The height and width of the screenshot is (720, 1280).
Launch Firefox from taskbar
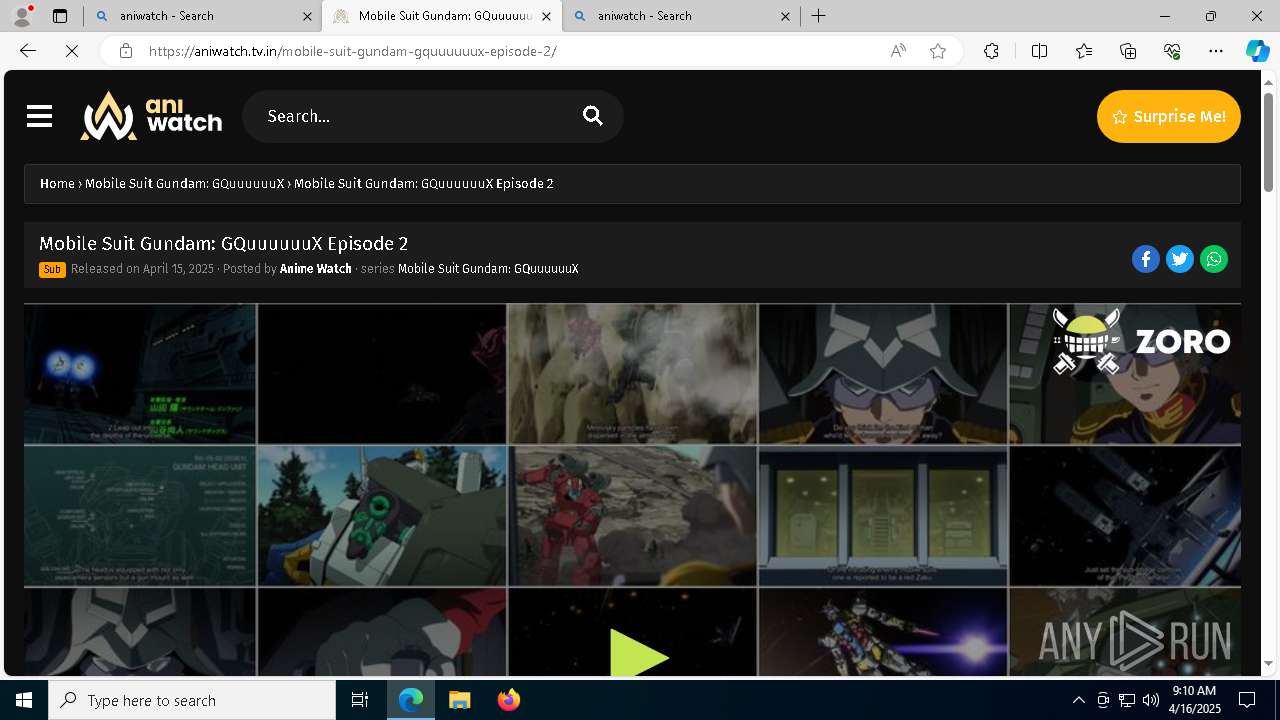(509, 700)
